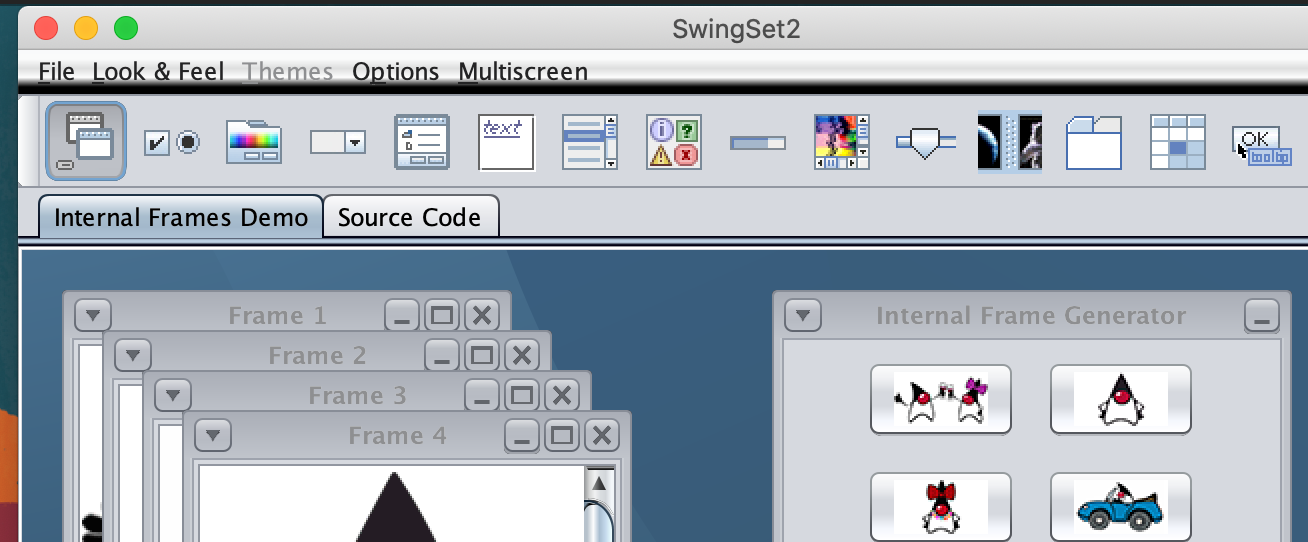Click the scroll up arrow in Frame 4

pyautogui.click(x=599, y=484)
